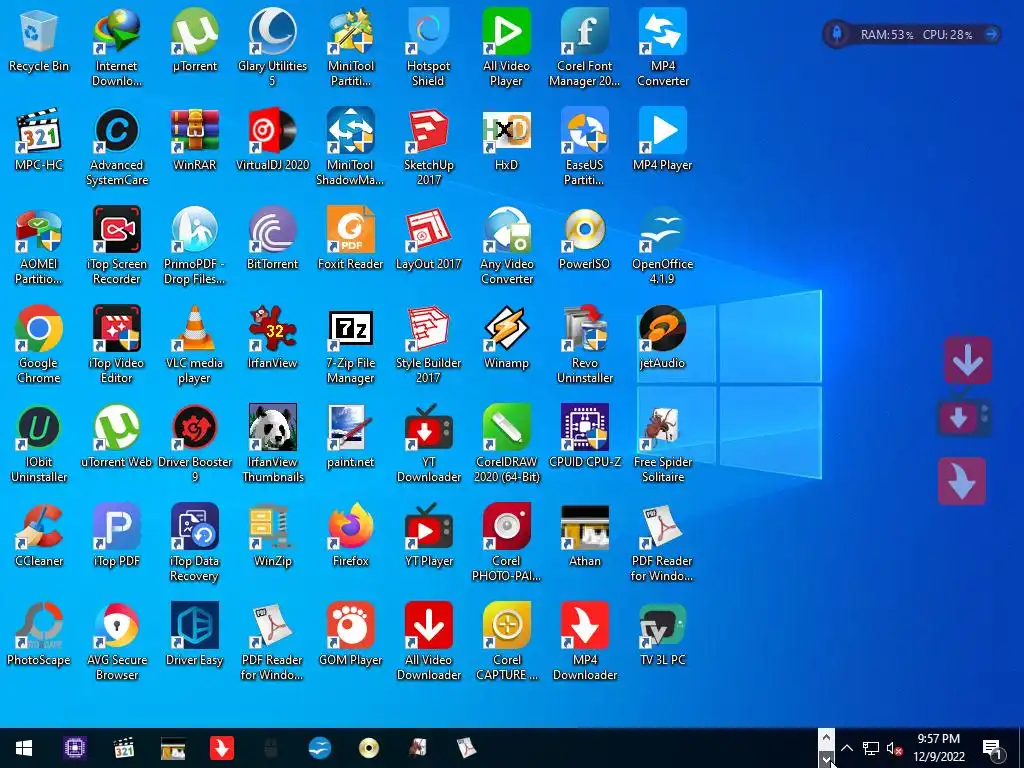Select iTop Video Editor icon
This screenshot has height=768, width=1024.
[117, 345]
